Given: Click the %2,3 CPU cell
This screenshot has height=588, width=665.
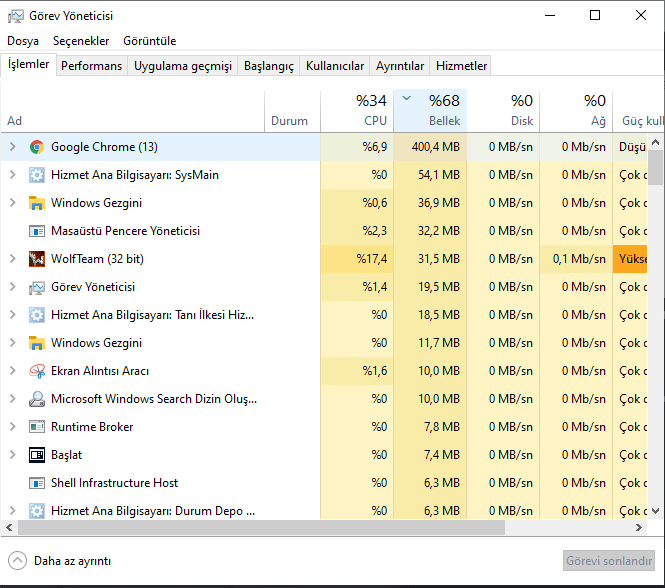Looking at the screenshot, I should pos(357,231).
